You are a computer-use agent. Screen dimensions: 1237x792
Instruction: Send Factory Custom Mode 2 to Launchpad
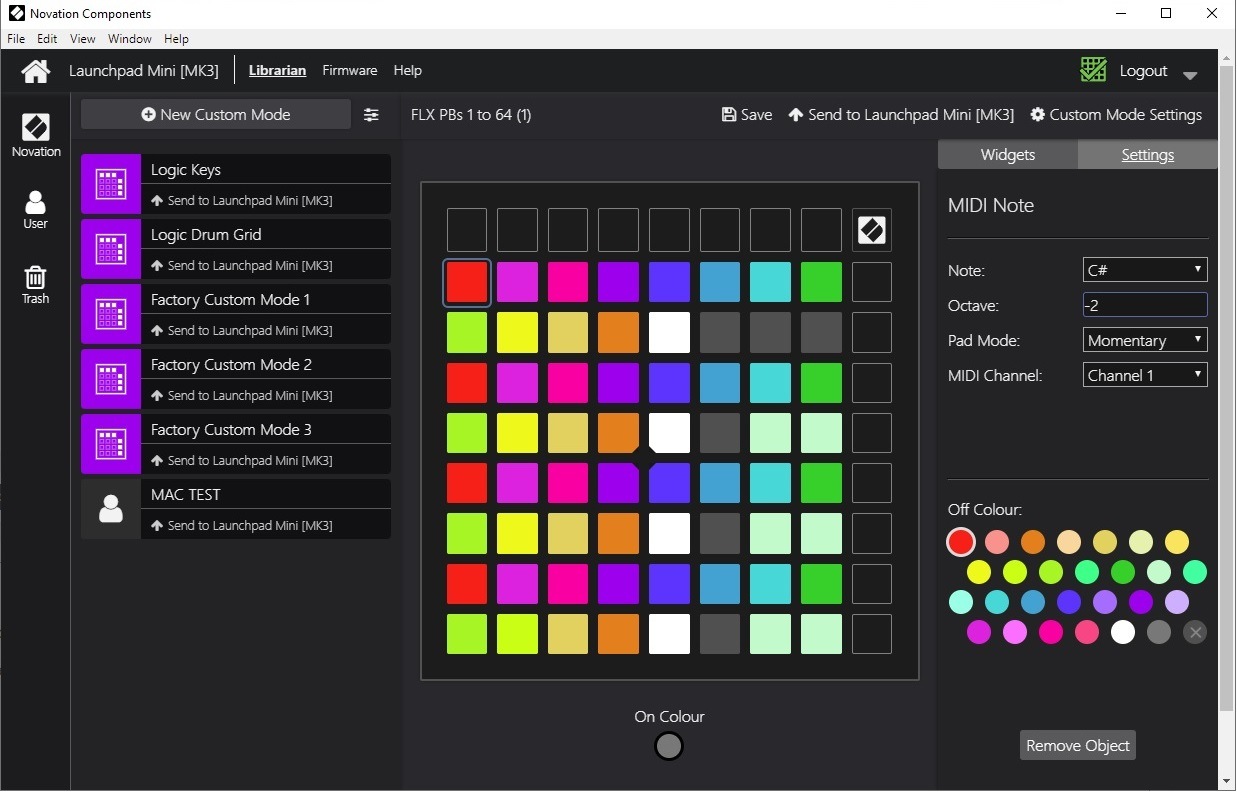[x=241, y=395]
